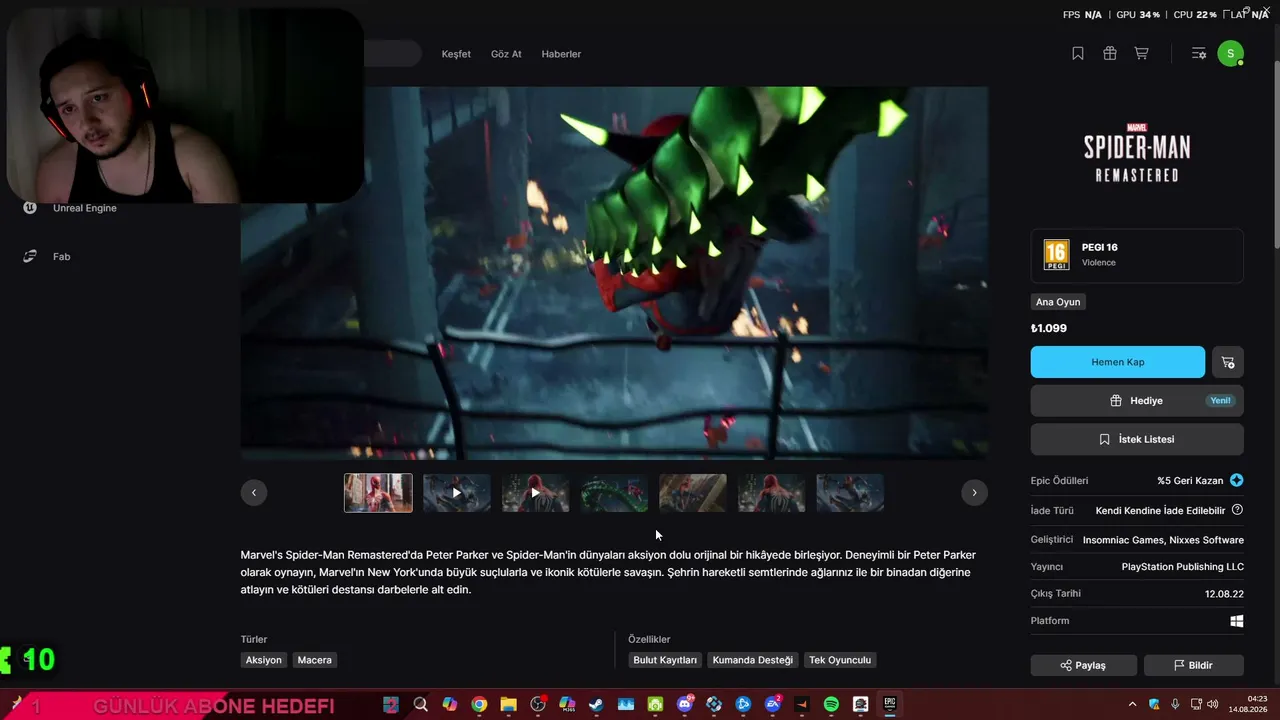
Task: Go to next media thumbnails
Action: click(974, 492)
